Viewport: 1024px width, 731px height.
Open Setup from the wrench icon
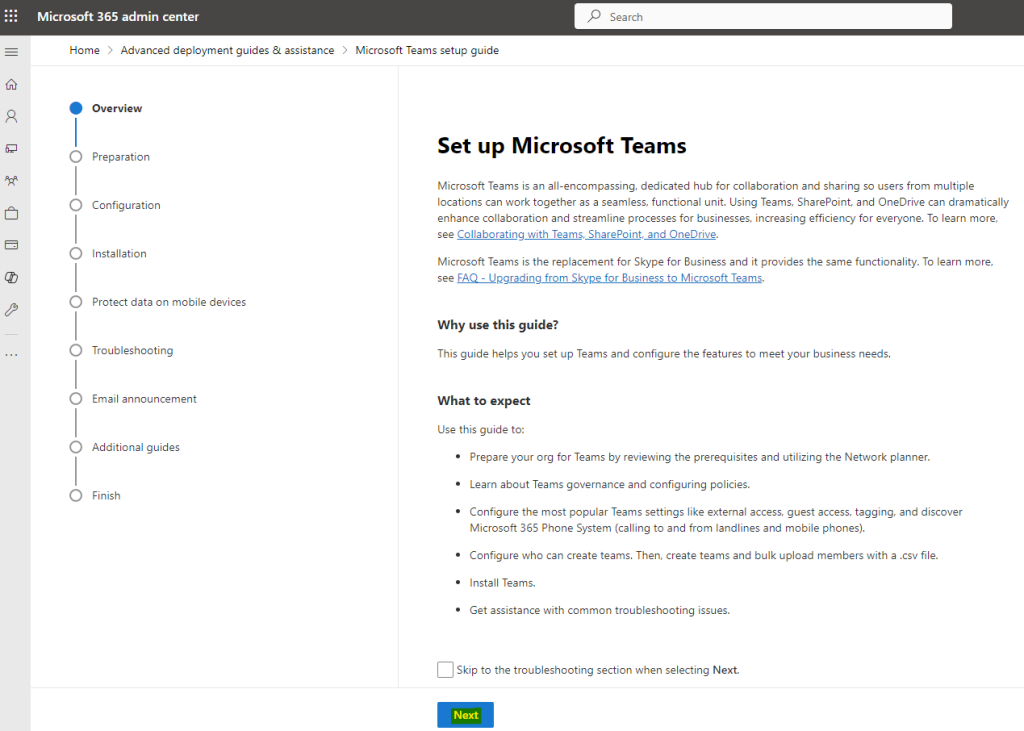click(11, 310)
